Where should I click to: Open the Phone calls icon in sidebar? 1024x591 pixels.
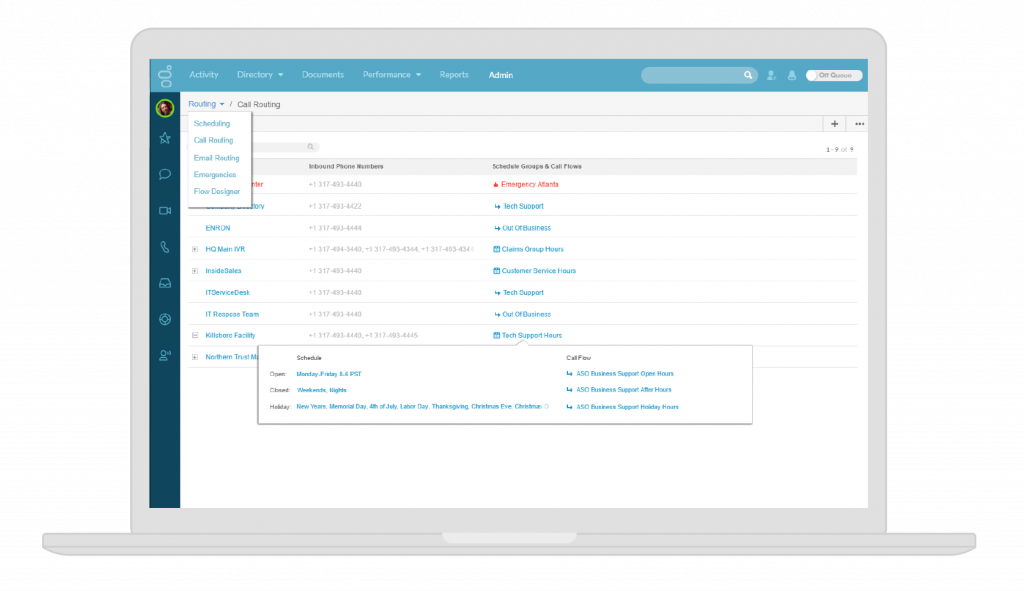tap(165, 247)
